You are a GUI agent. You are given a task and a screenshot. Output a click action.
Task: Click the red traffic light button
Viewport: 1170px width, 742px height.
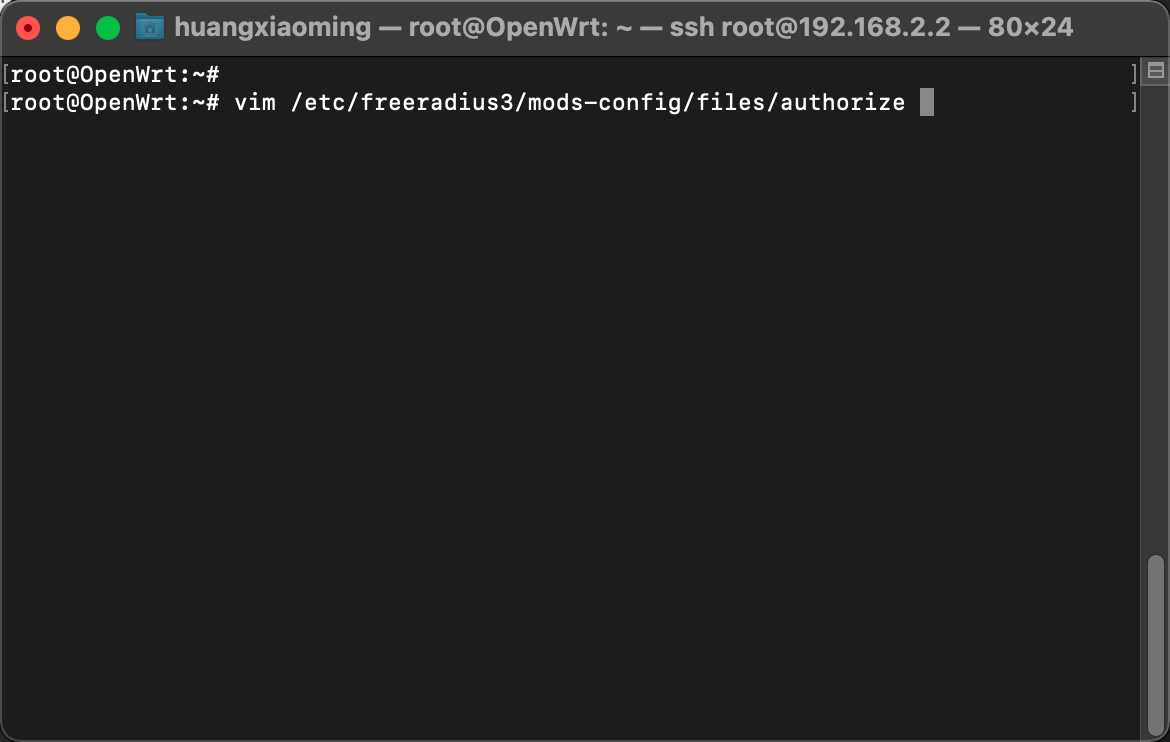coord(28,27)
